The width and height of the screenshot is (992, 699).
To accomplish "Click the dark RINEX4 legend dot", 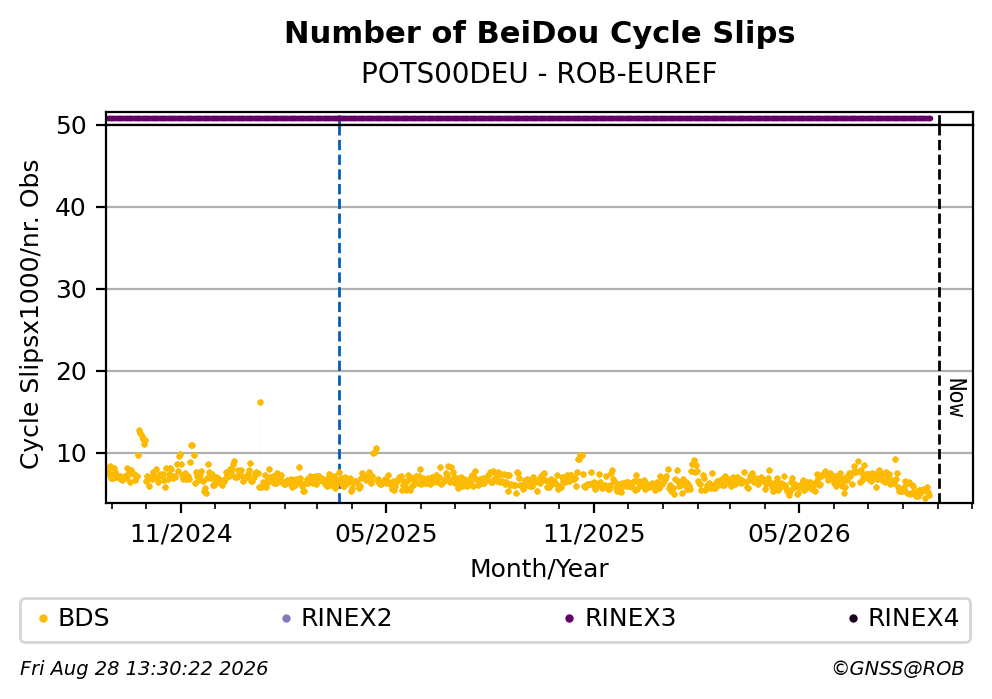I will (x=853, y=619).
